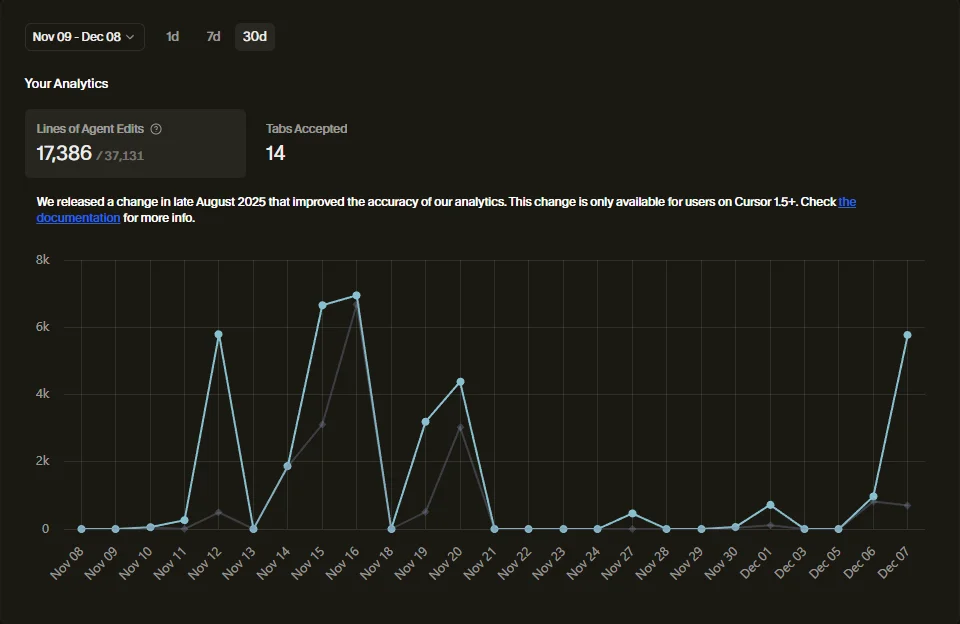This screenshot has width=960, height=624.
Task: Click the Nov 14 point to reveal details
Action: tap(287, 464)
